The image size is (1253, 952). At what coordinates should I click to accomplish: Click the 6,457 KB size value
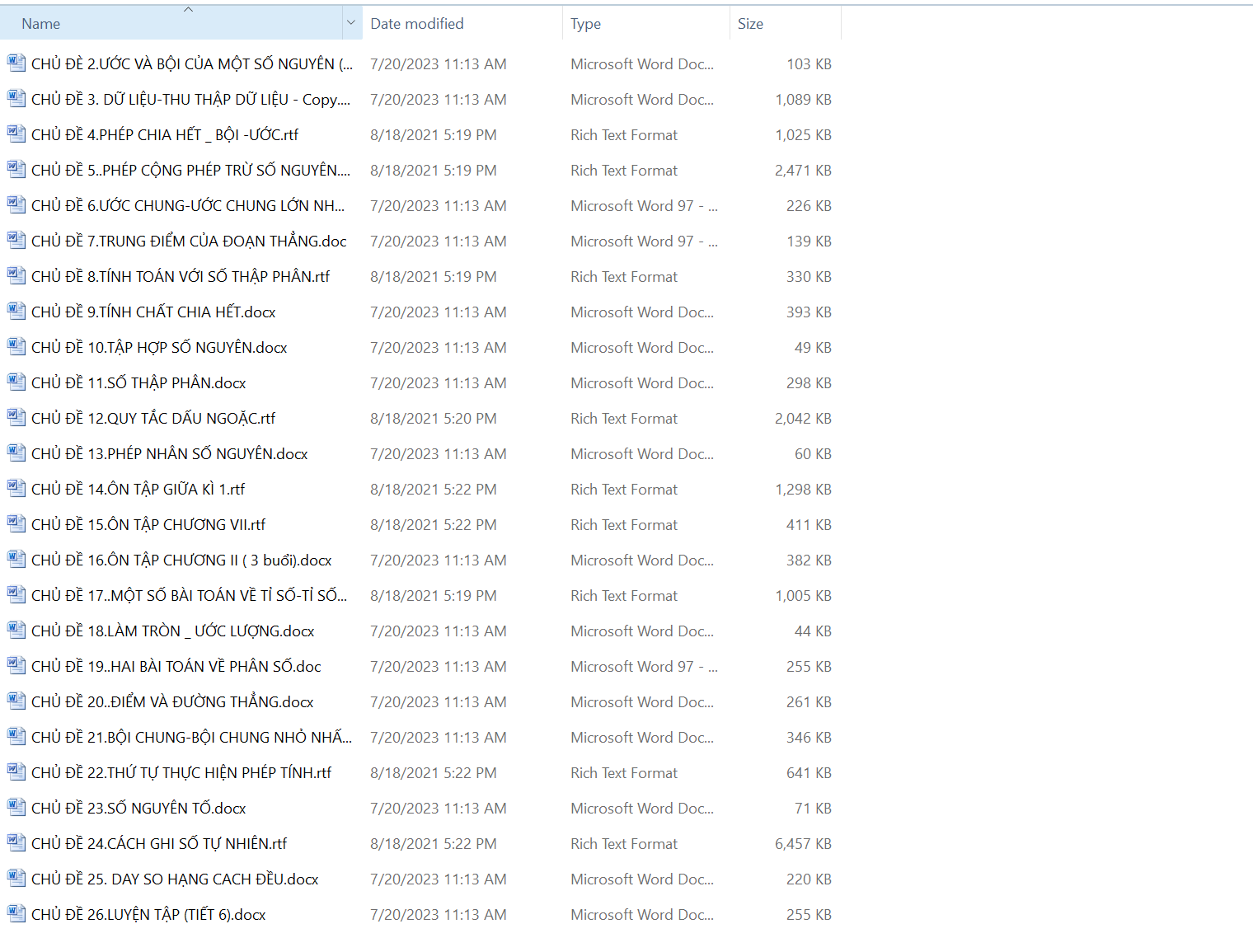point(803,843)
